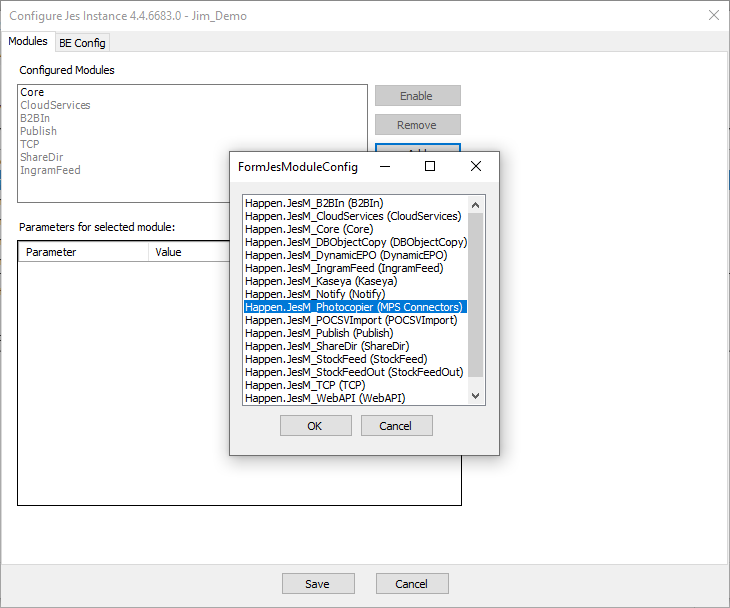Cancel the FormJesModuleConfig dialog
730x608 pixels.
[x=397, y=426]
